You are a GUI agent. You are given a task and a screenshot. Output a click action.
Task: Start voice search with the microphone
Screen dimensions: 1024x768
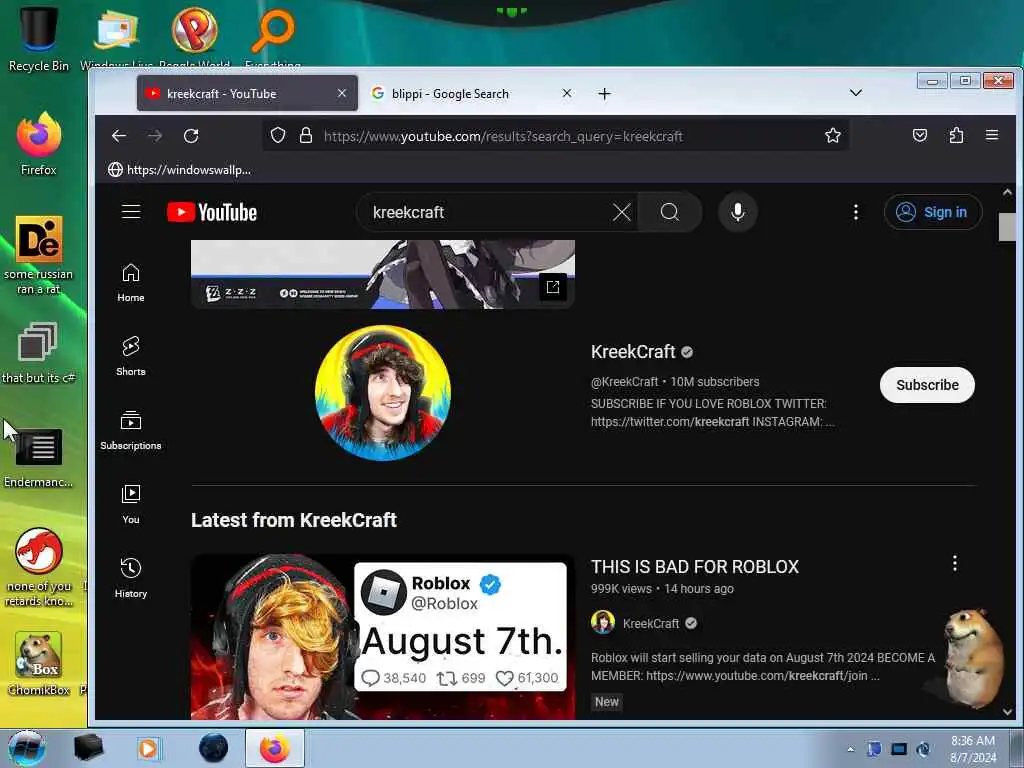click(x=738, y=212)
